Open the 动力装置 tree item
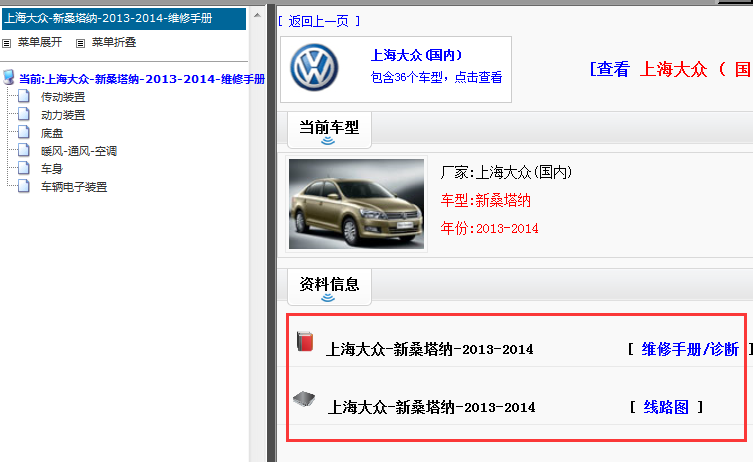Viewport: 753px width, 462px height. click(63, 115)
